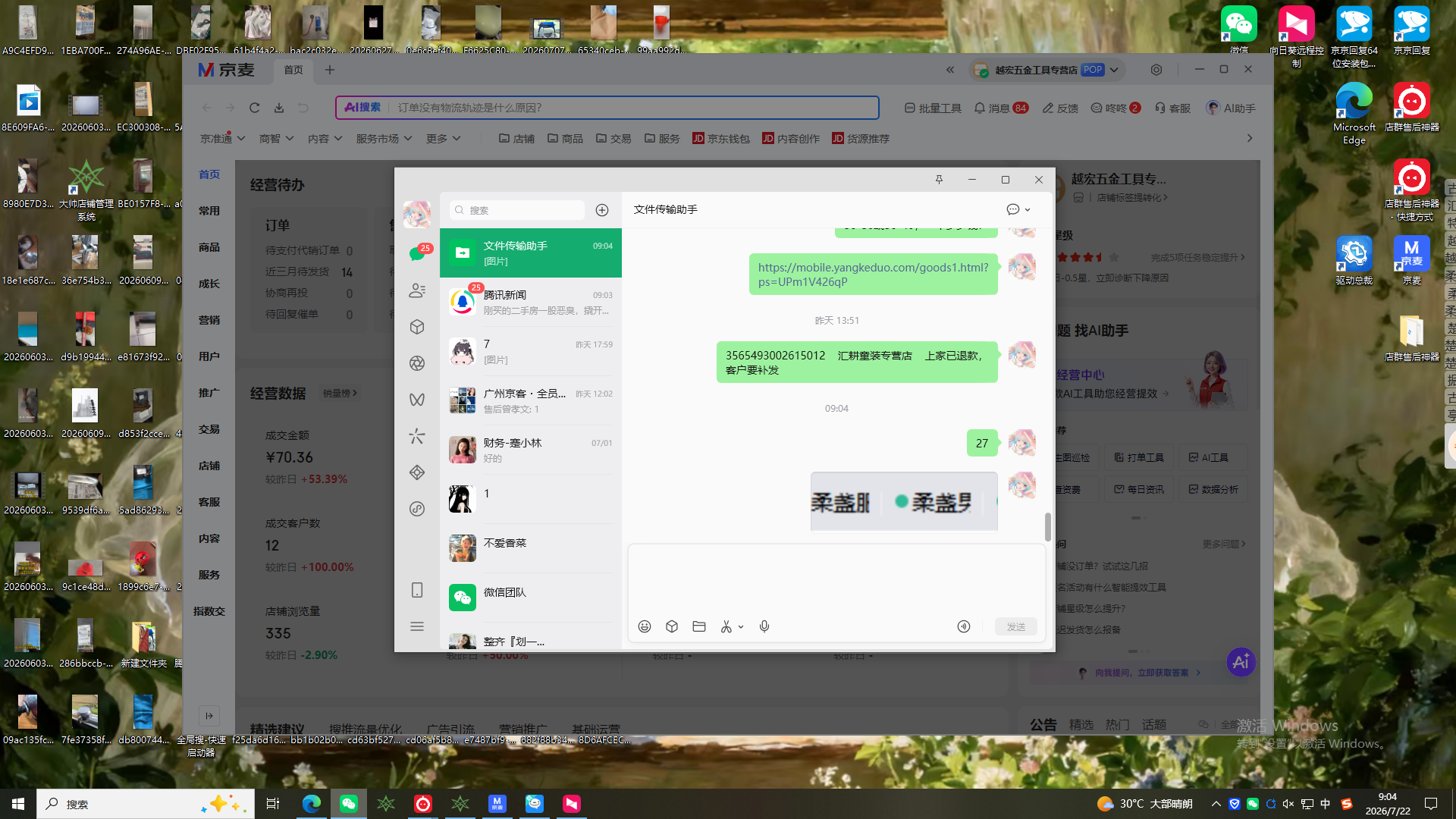Open the 不爱香菜 conversation
The width and height of the screenshot is (1456, 819).
point(531,548)
